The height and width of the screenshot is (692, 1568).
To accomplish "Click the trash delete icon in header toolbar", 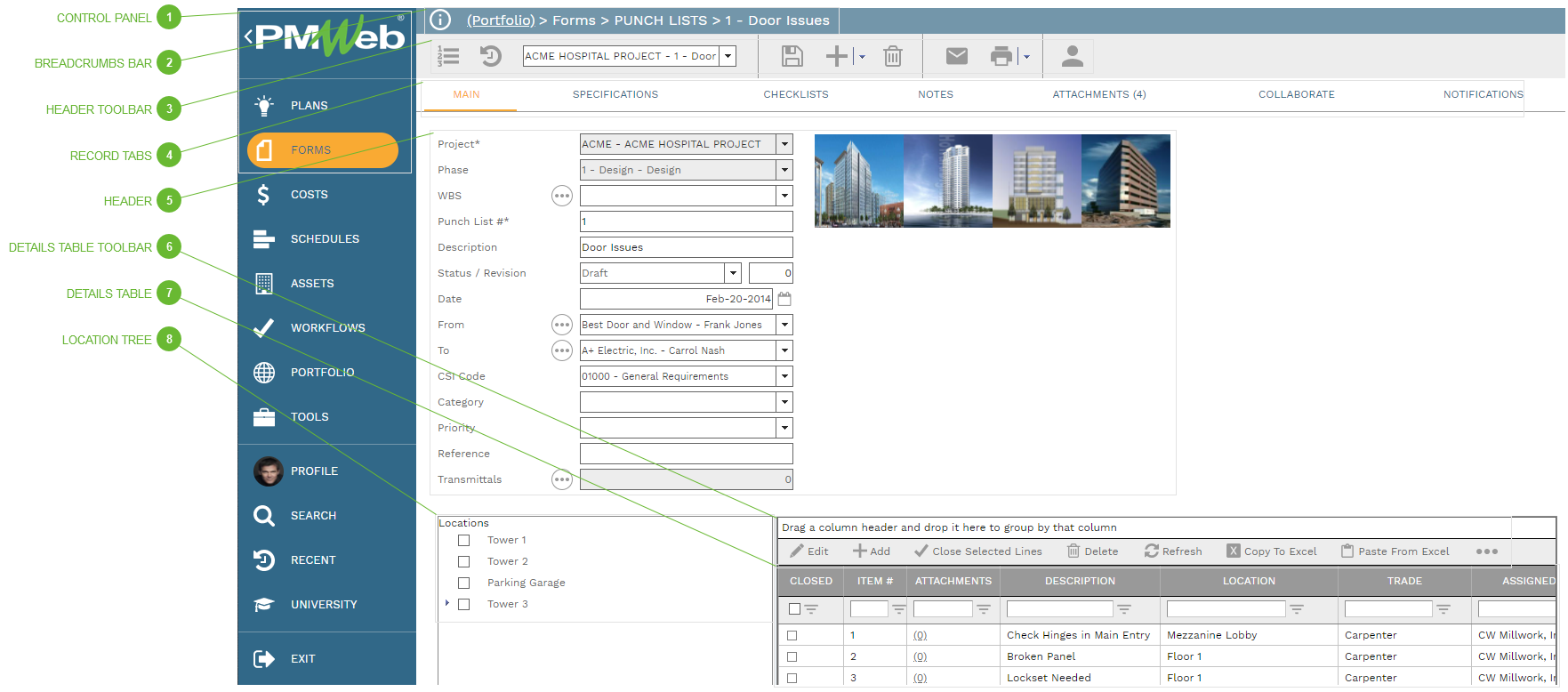I will [892, 57].
